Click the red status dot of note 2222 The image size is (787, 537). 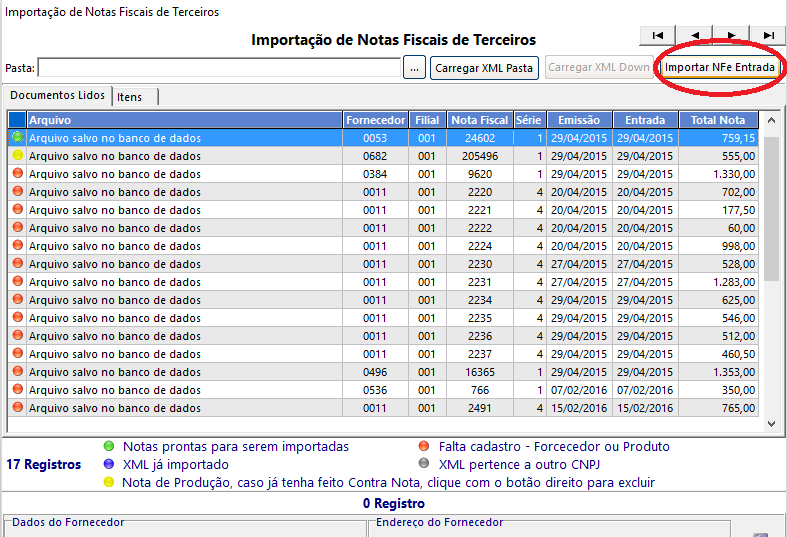[18, 227]
